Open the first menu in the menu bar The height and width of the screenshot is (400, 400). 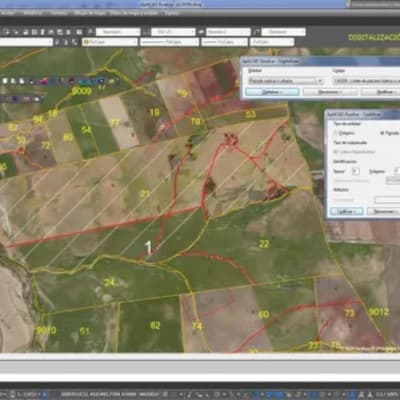point(7,13)
